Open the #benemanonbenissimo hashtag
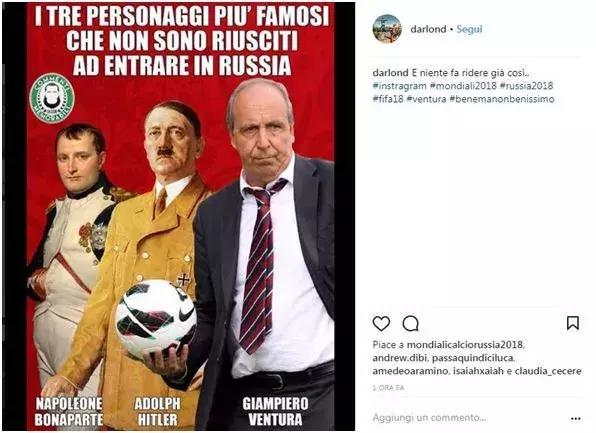 point(502,99)
